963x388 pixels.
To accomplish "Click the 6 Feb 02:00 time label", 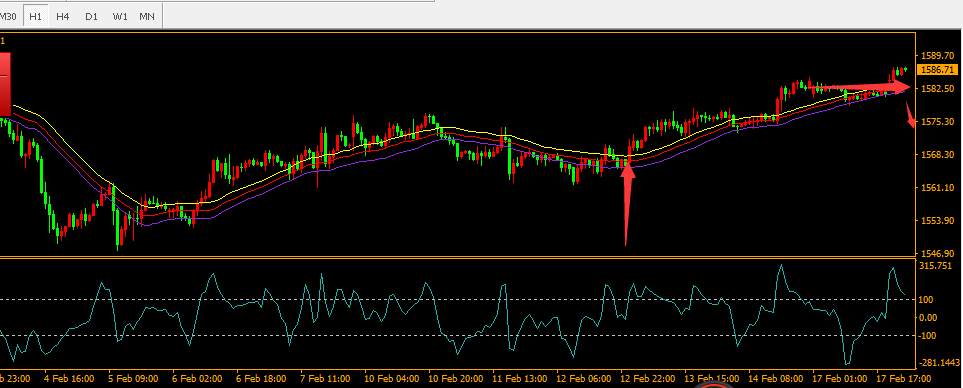I will point(197,379).
